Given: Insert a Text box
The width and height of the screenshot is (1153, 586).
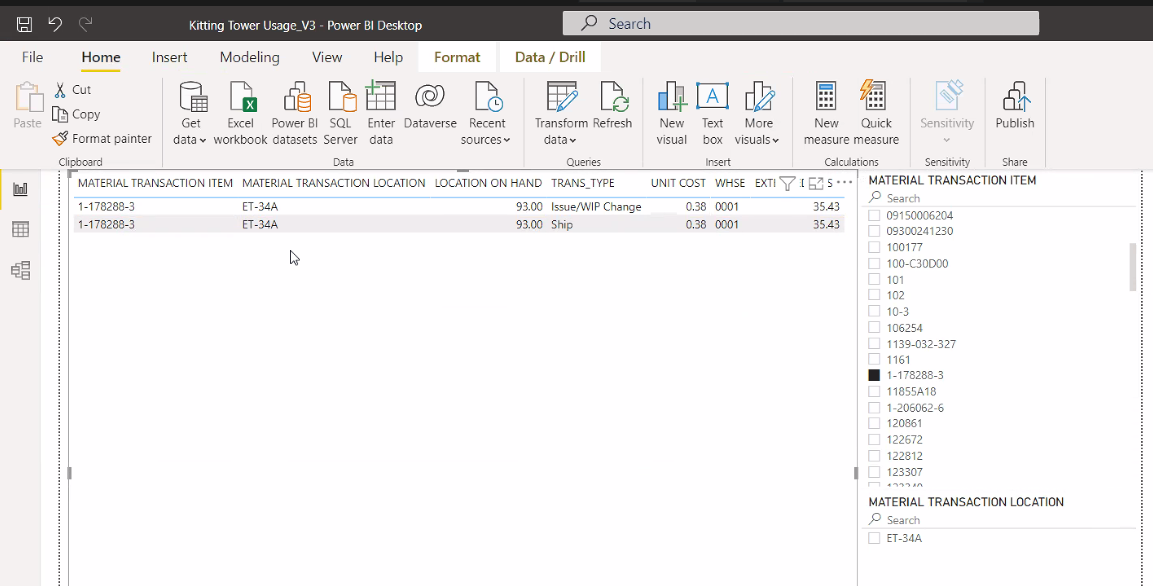Looking at the screenshot, I should [713, 113].
